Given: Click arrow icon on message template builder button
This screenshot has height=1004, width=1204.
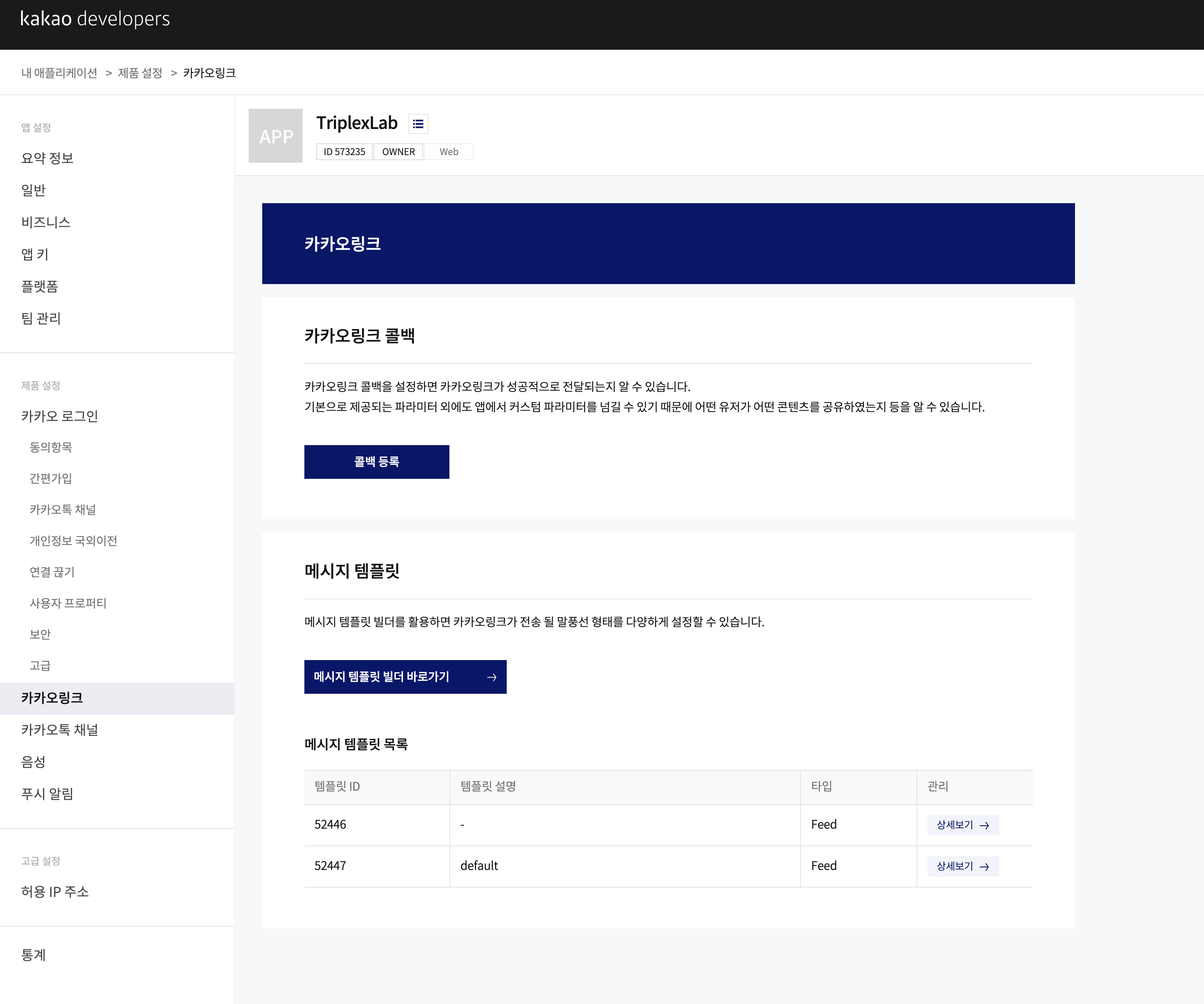Looking at the screenshot, I should coord(492,677).
